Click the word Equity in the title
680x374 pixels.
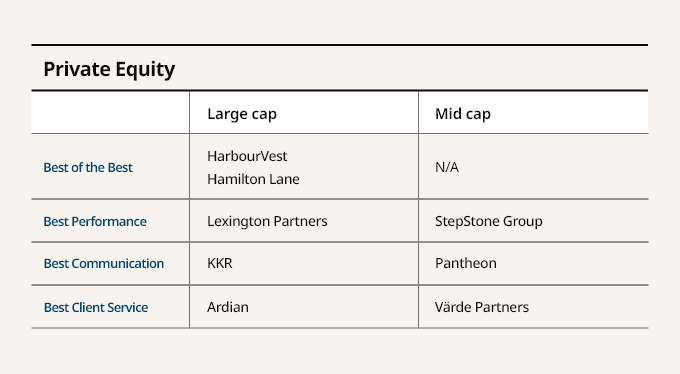pyautogui.click(x=145, y=70)
